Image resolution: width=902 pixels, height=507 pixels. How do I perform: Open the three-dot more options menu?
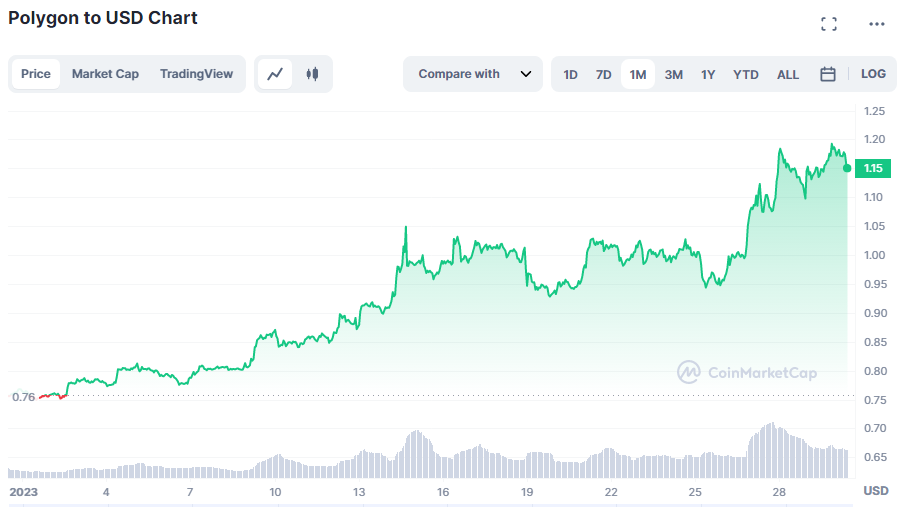point(877,24)
